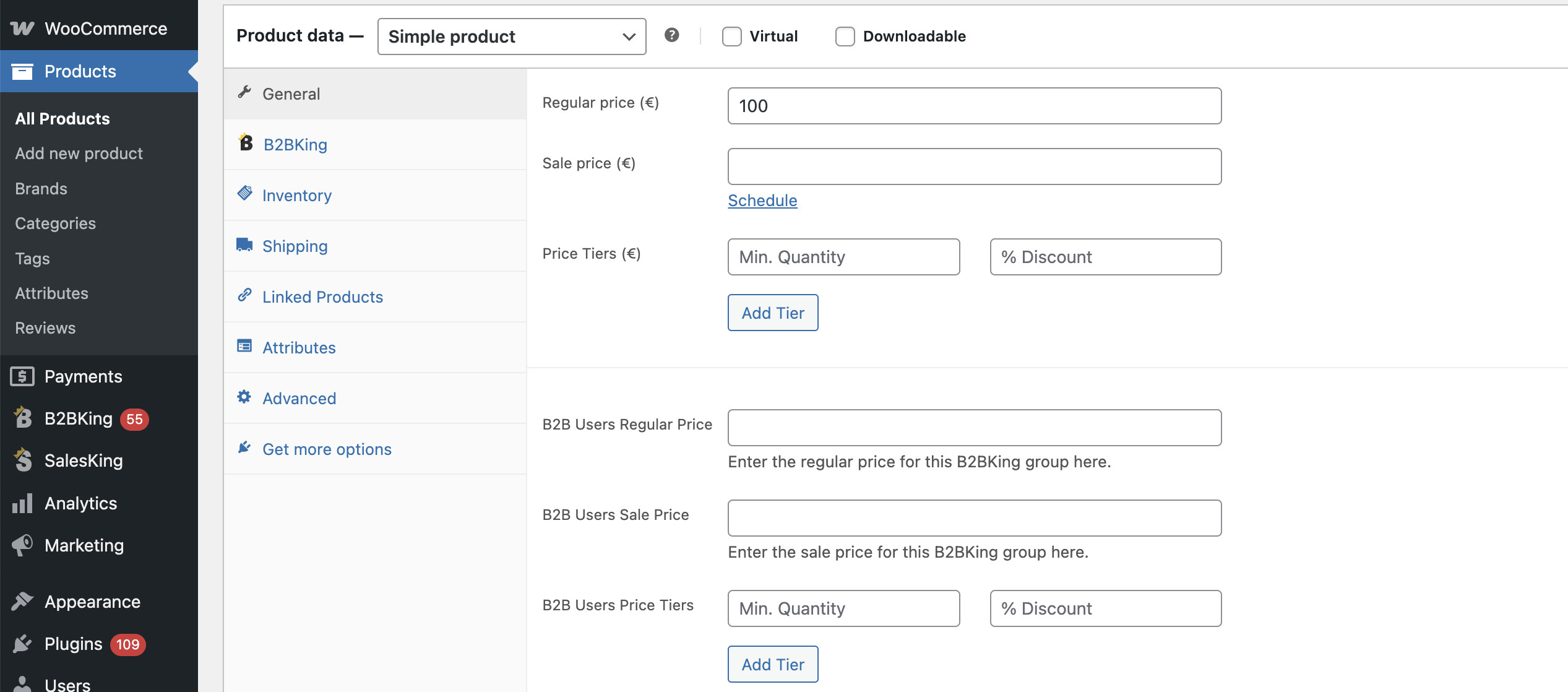The height and width of the screenshot is (692, 1568).
Task: Click the Analytics bar chart icon
Action: pos(22,503)
